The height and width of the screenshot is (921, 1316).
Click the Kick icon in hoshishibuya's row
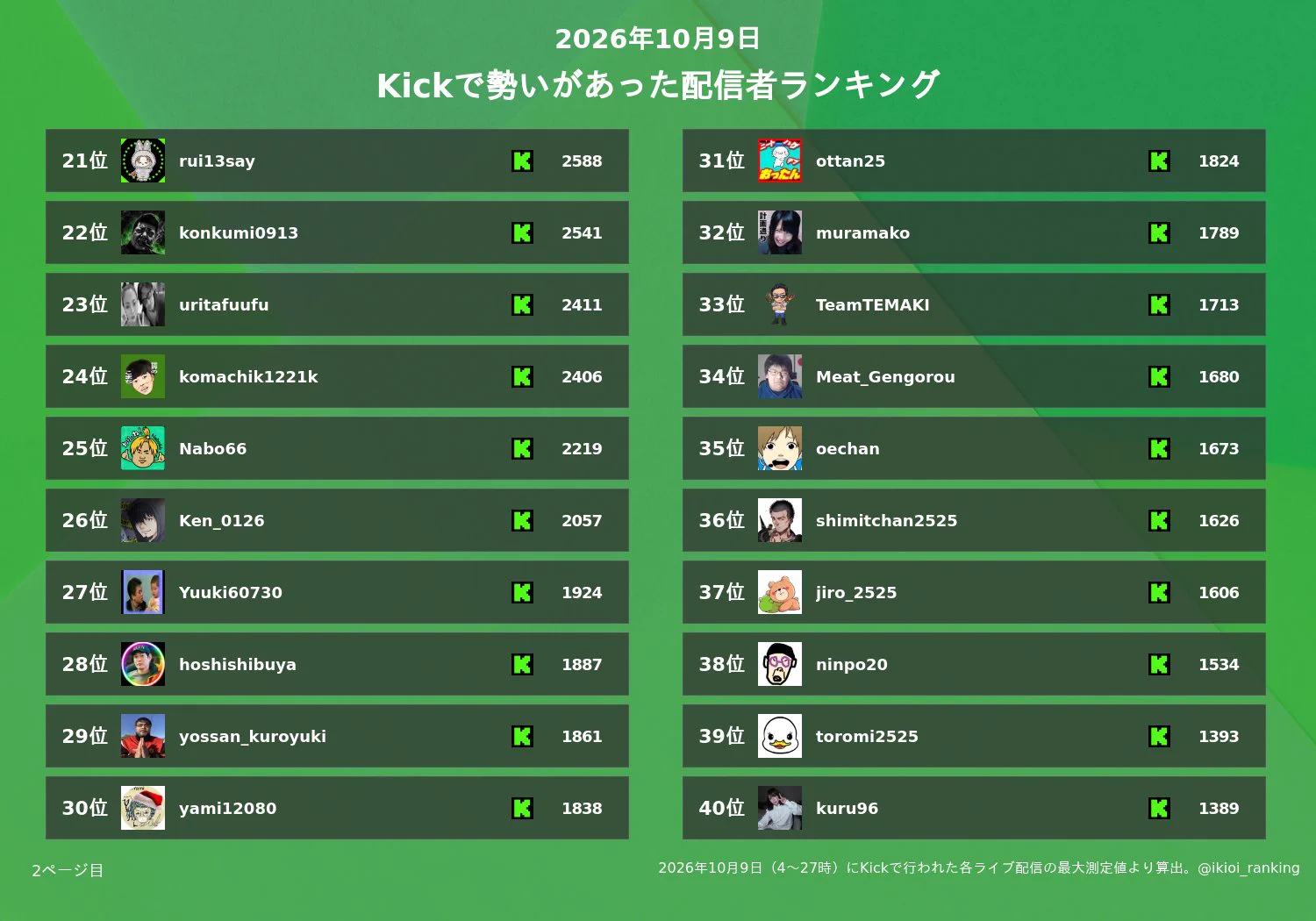(522, 664)
